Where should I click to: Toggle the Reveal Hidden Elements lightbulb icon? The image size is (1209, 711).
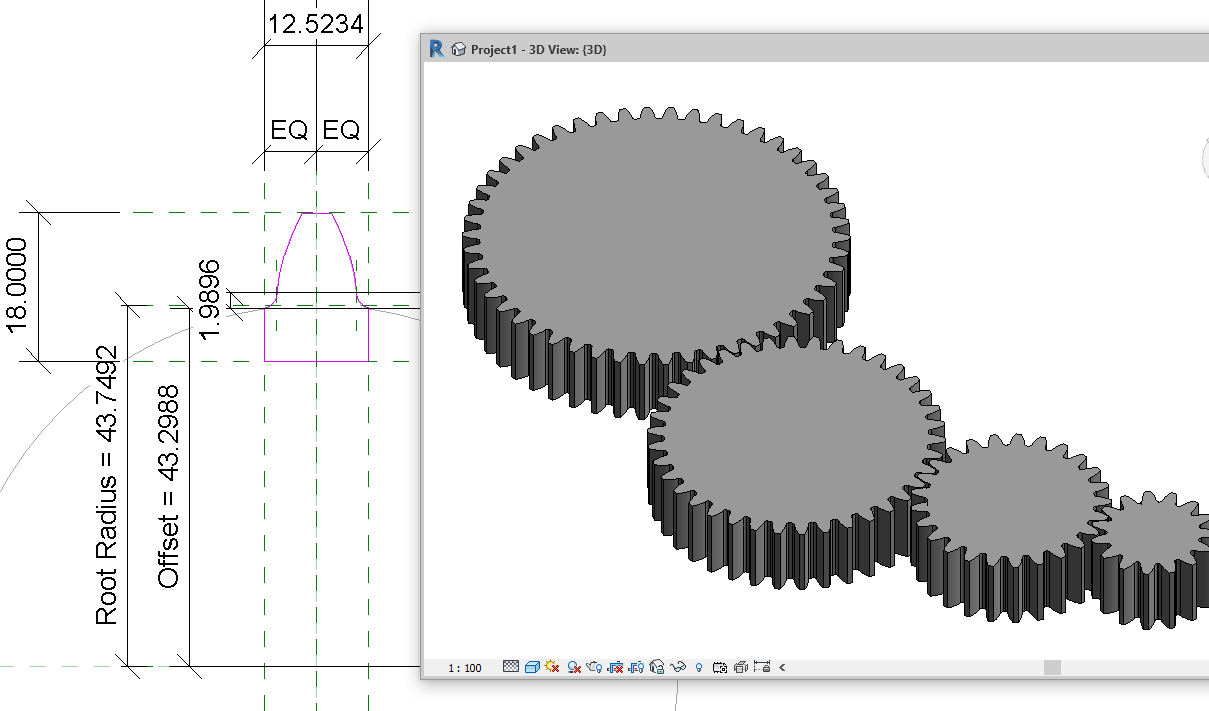pyautogui.click(x=698, y=666)
